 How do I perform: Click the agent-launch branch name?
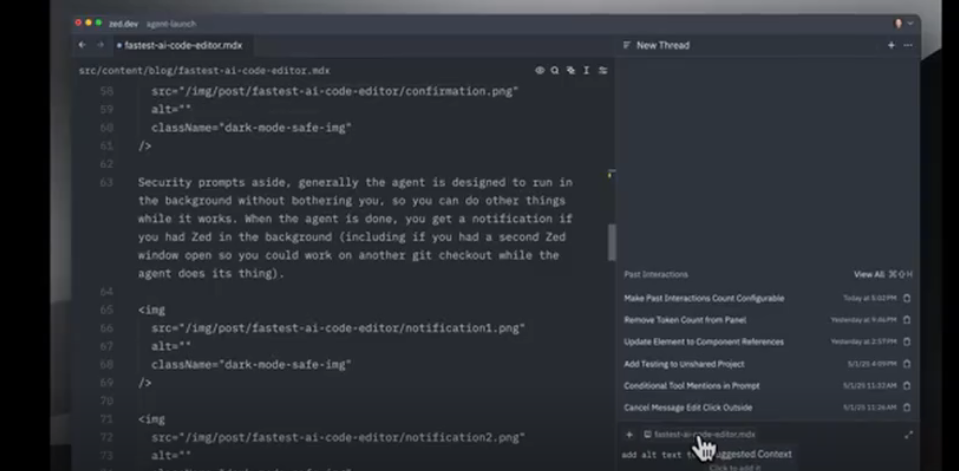click(x=171, y=24)
